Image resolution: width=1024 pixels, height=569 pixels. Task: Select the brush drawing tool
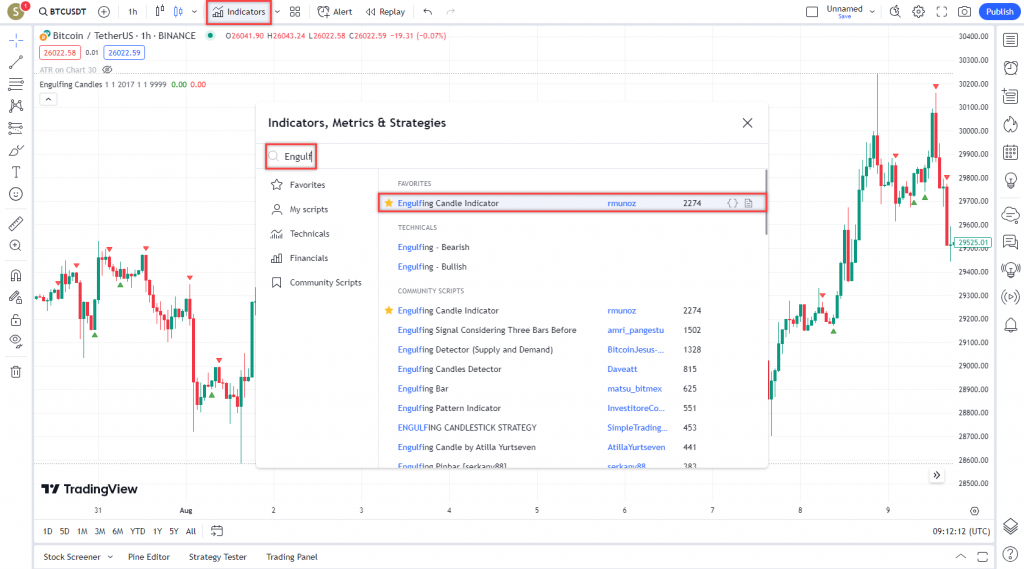(x=16, y=150)
